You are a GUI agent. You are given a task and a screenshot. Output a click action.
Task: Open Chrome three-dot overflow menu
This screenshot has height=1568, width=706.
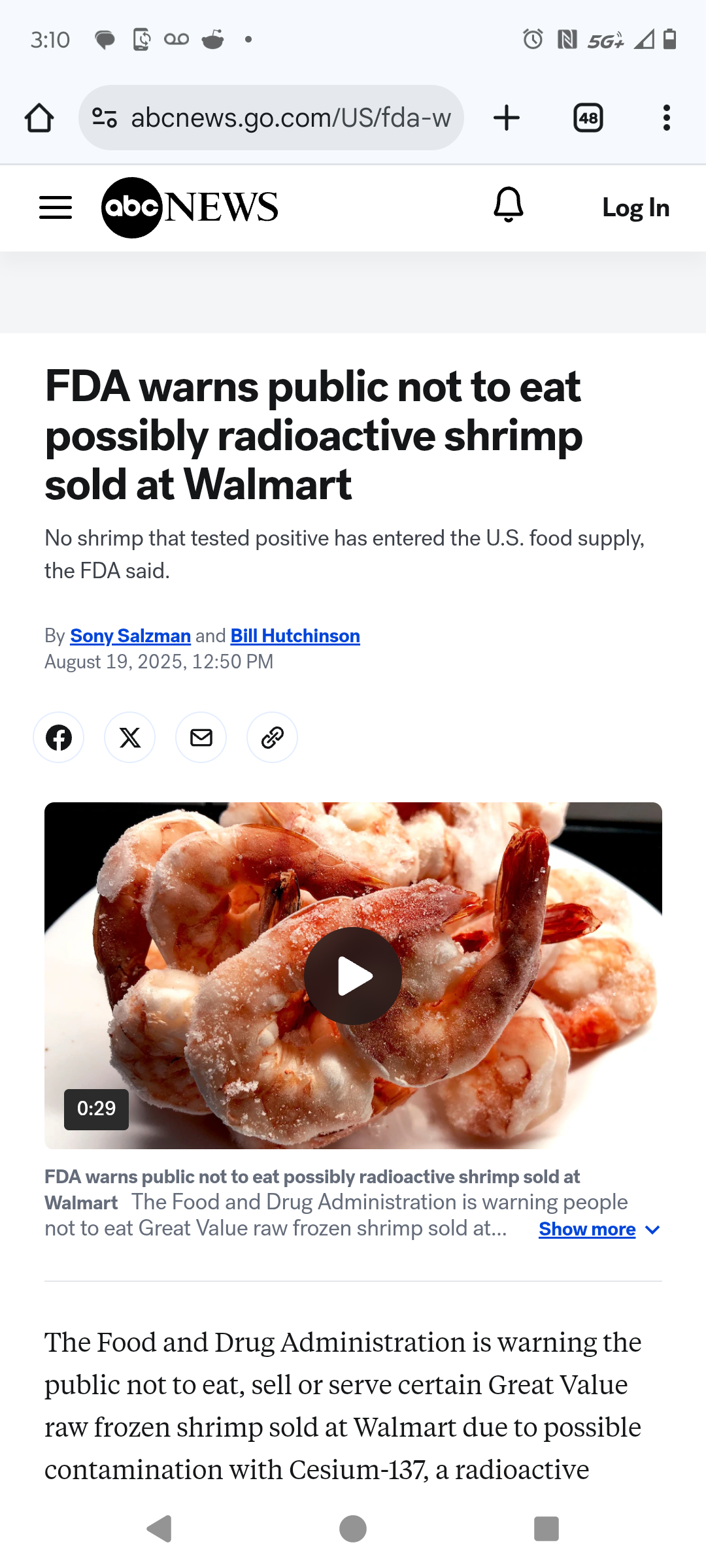[x=667, y=118]
